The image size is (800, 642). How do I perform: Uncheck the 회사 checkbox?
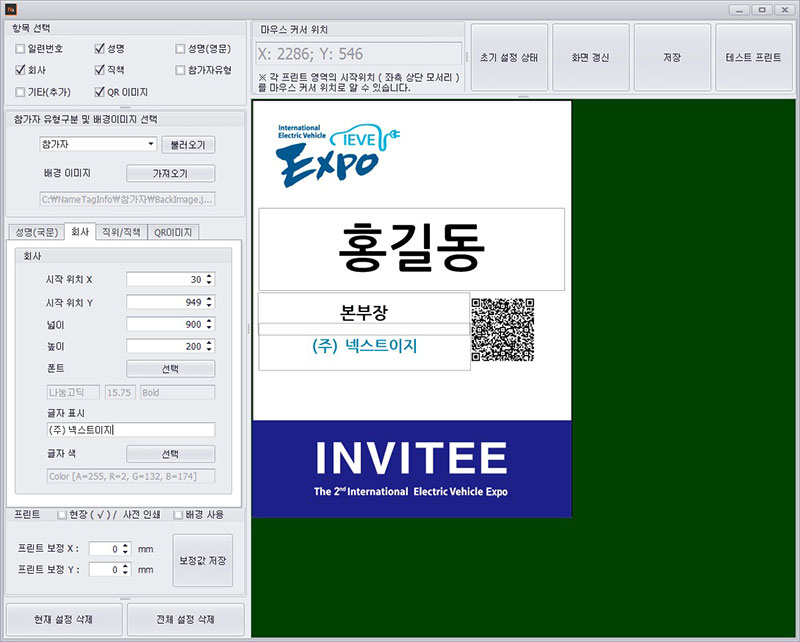pyautogui.click(x=20, y=70)
